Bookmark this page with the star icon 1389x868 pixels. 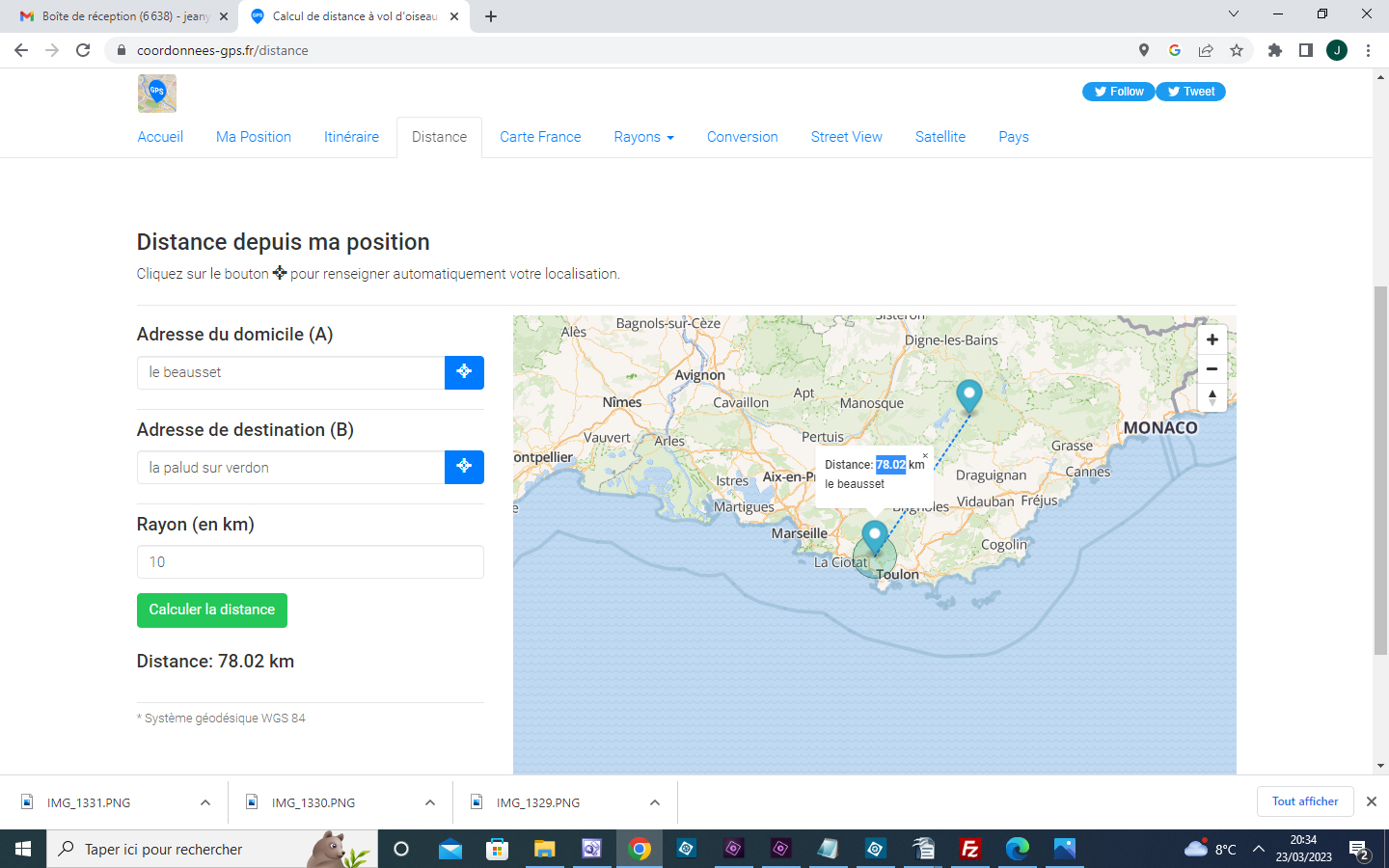click(x=1237, y=50)
